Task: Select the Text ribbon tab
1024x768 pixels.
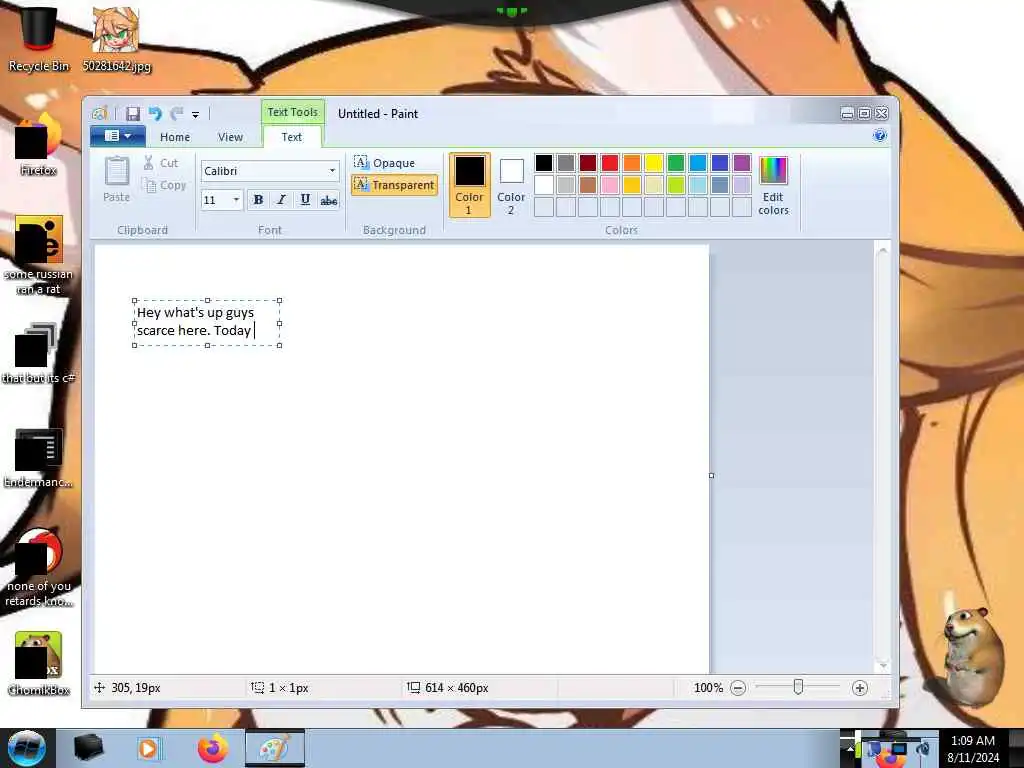Action: [x=292, y=137]
